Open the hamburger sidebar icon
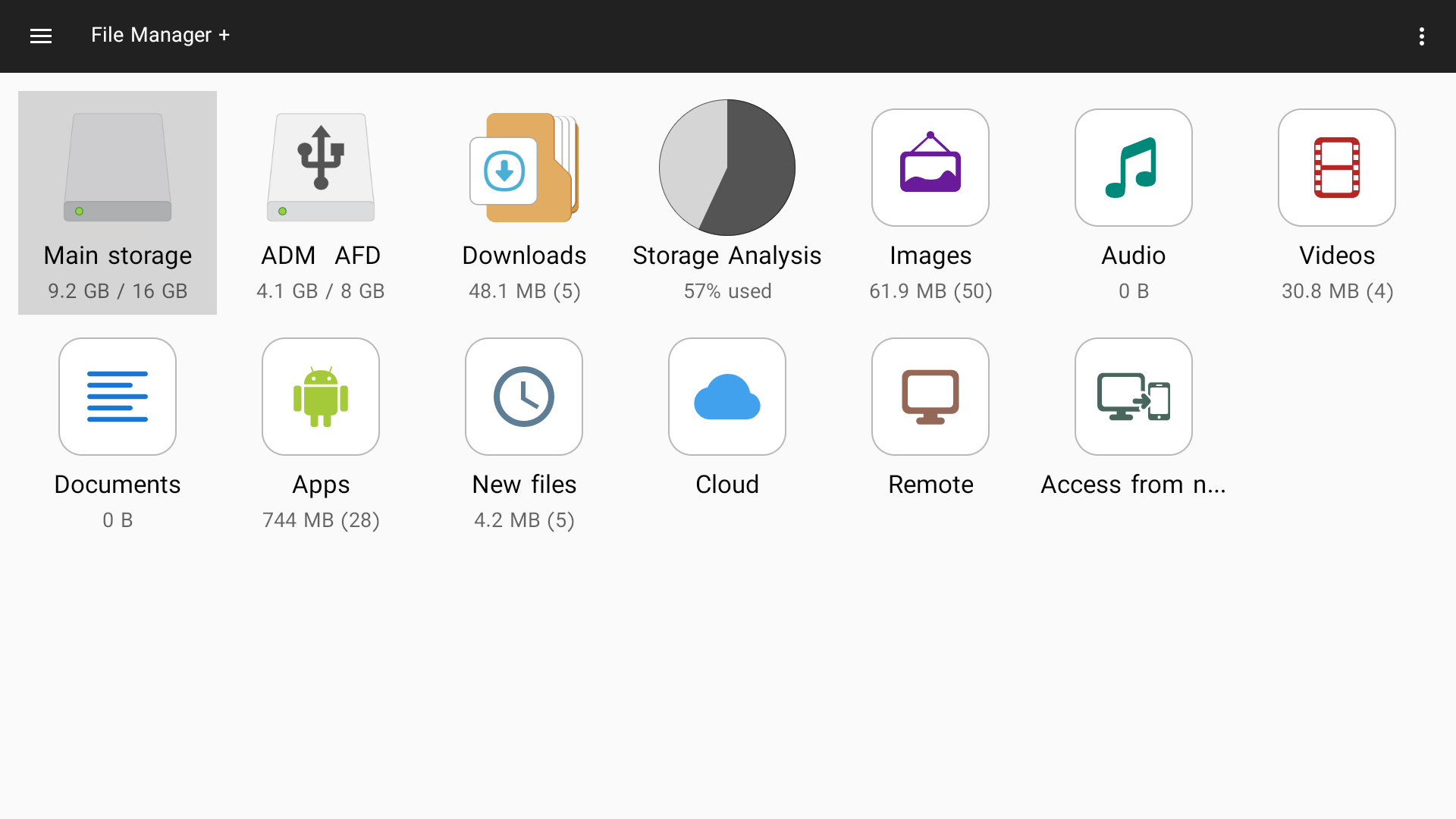The image size is (1456, 819). (41, 36)
